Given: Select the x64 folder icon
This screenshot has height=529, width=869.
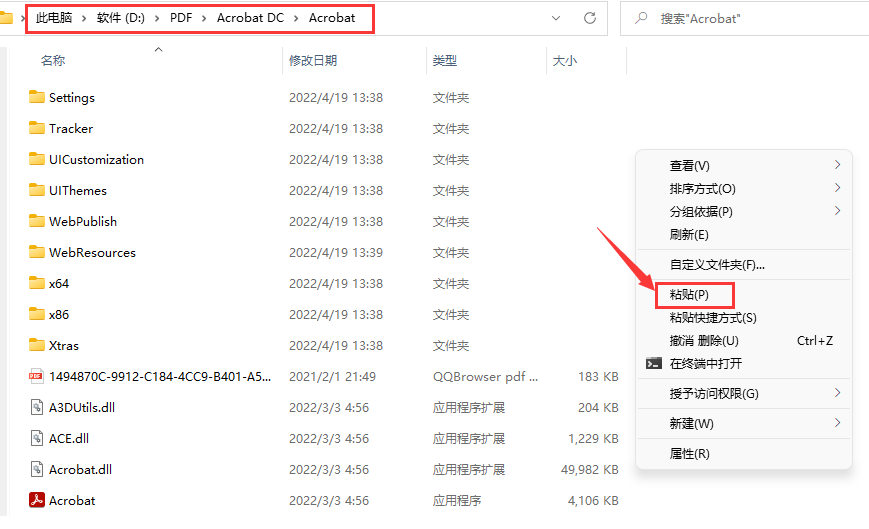Looking at the screenshot, I should (37, 283).
